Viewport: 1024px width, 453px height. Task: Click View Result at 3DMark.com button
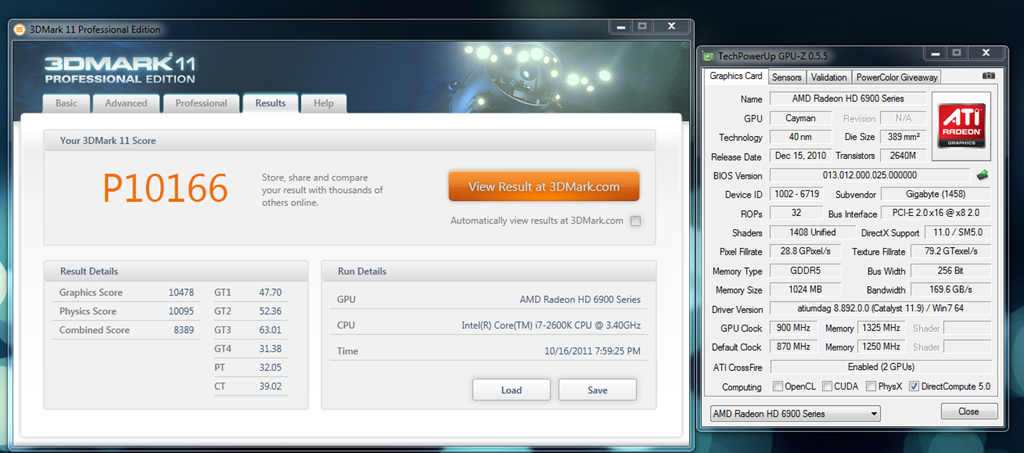click(543, 187)
